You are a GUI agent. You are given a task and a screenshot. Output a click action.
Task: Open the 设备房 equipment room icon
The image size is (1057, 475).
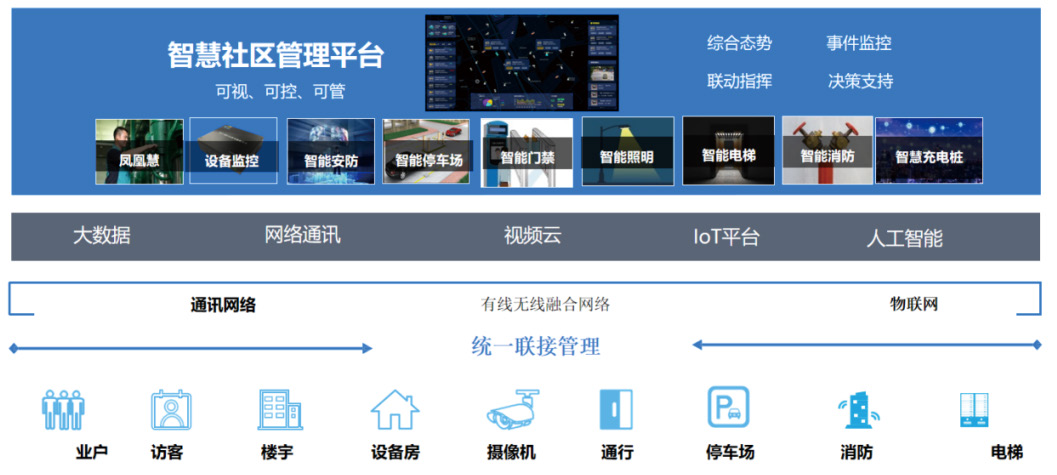pos(394,410)
